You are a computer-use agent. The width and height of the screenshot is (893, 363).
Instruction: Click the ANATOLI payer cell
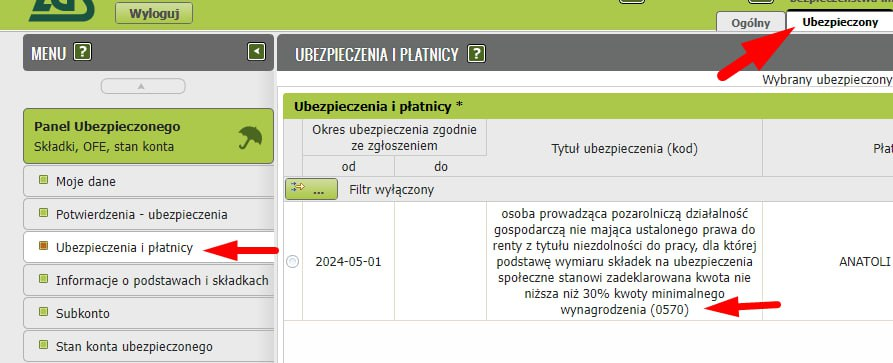tap(828, 262)
